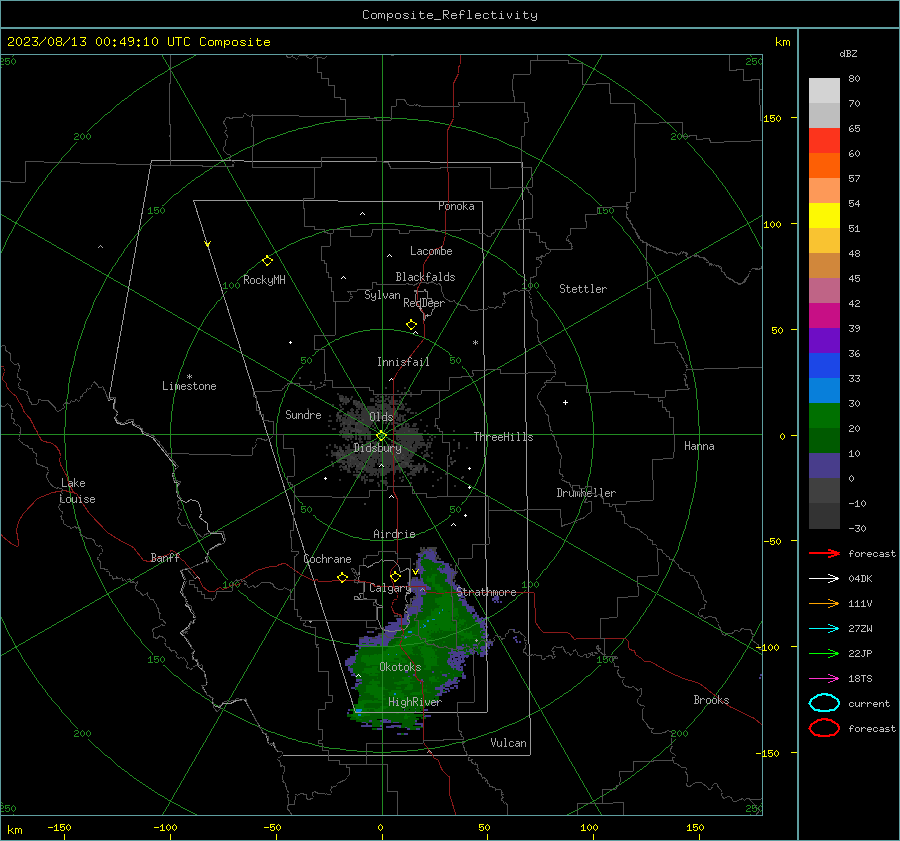Click the Stettler town label

pos(583,289)
